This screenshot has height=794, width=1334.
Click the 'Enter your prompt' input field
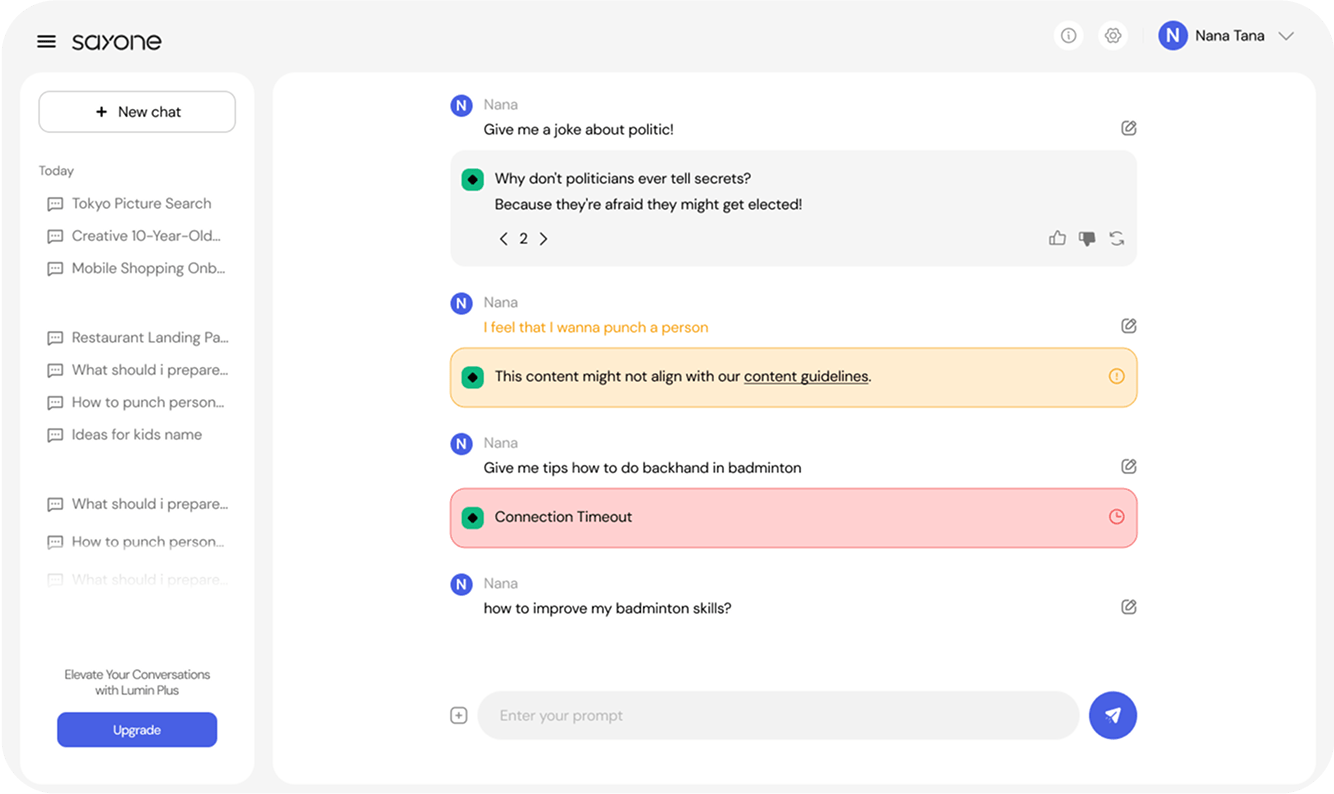click(778, 716)
